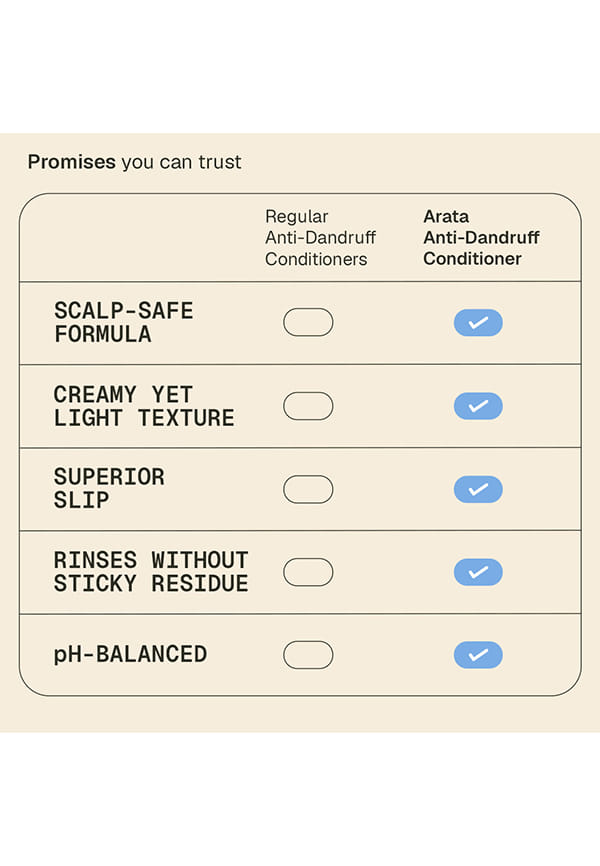This screenshot has height=866, width=600.
Task: Click the blue checkmark for pH-Balanced
Action: (478, 654)
